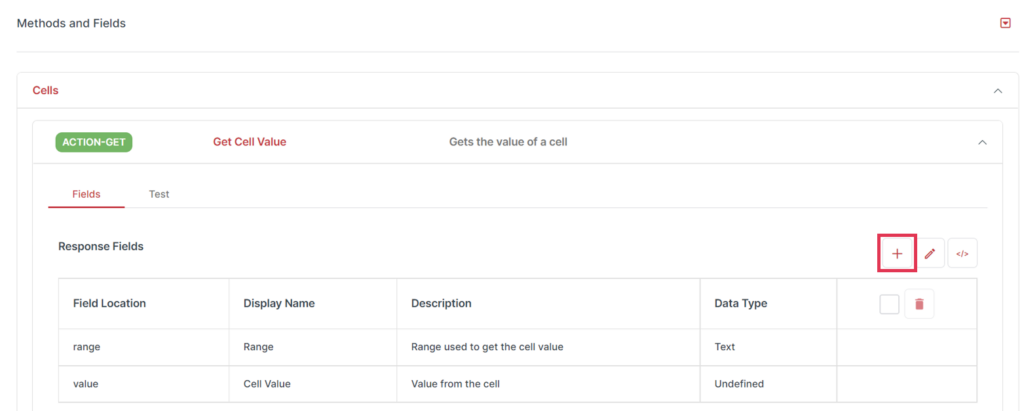This screenshot has height=411, width=1024.
Task: Toggle the Methods and Fields dropdown icon
Action: point(1005,24)
